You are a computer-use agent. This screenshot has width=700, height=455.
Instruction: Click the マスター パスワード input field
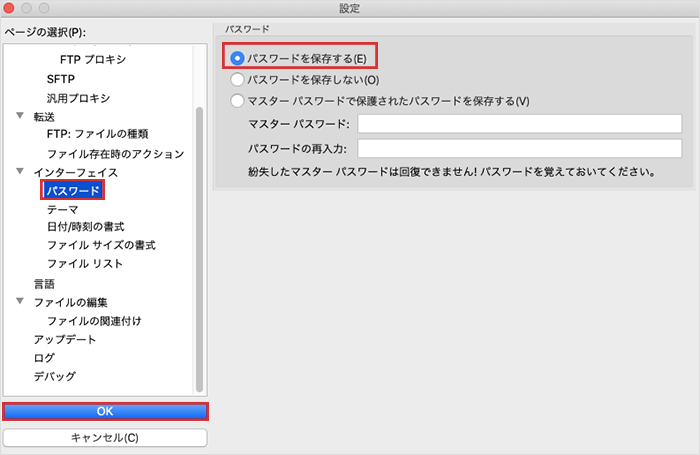[519, 124]
